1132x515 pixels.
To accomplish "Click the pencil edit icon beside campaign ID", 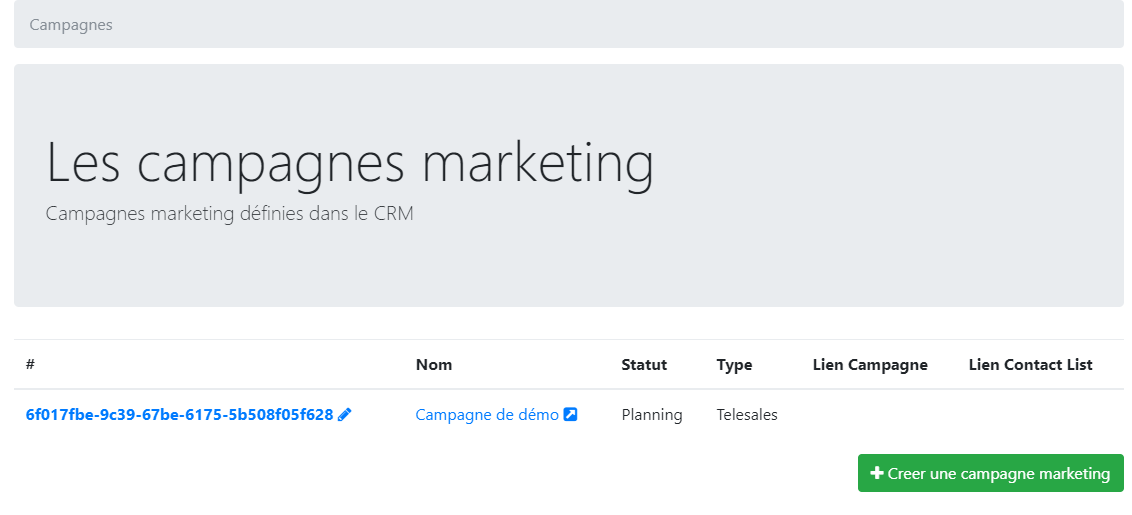I will tap(345, 415).
